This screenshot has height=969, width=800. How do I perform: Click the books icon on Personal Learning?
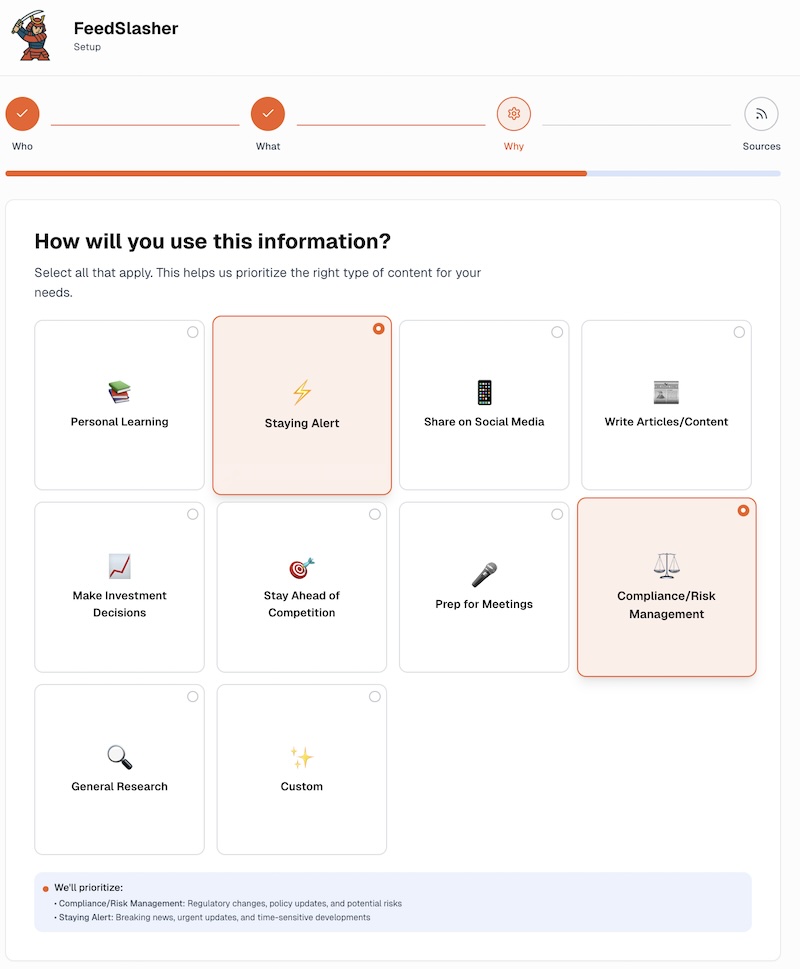click(120, 392)
